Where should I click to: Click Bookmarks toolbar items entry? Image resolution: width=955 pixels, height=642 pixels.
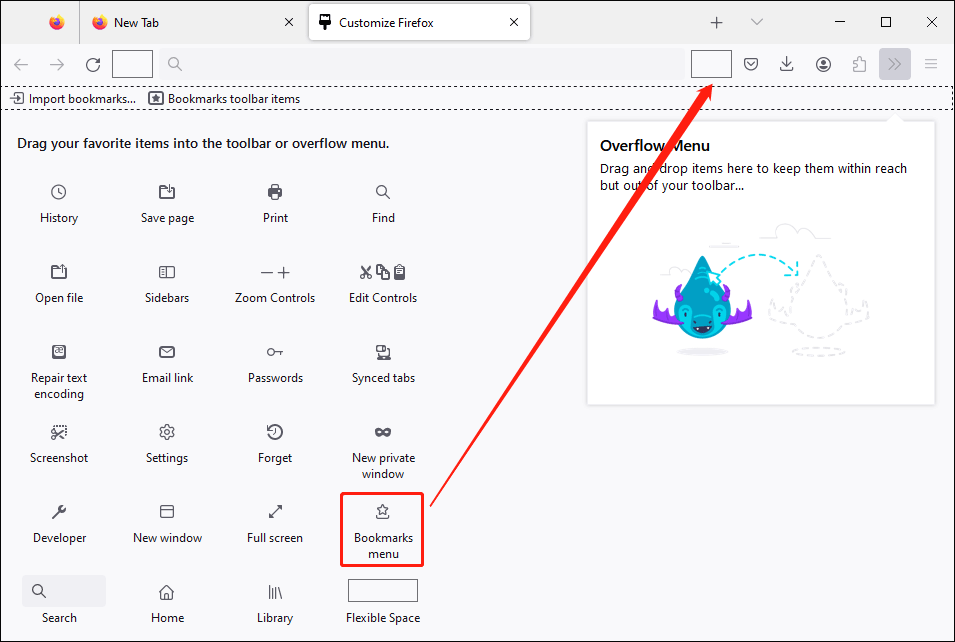(x=224, y=99)
